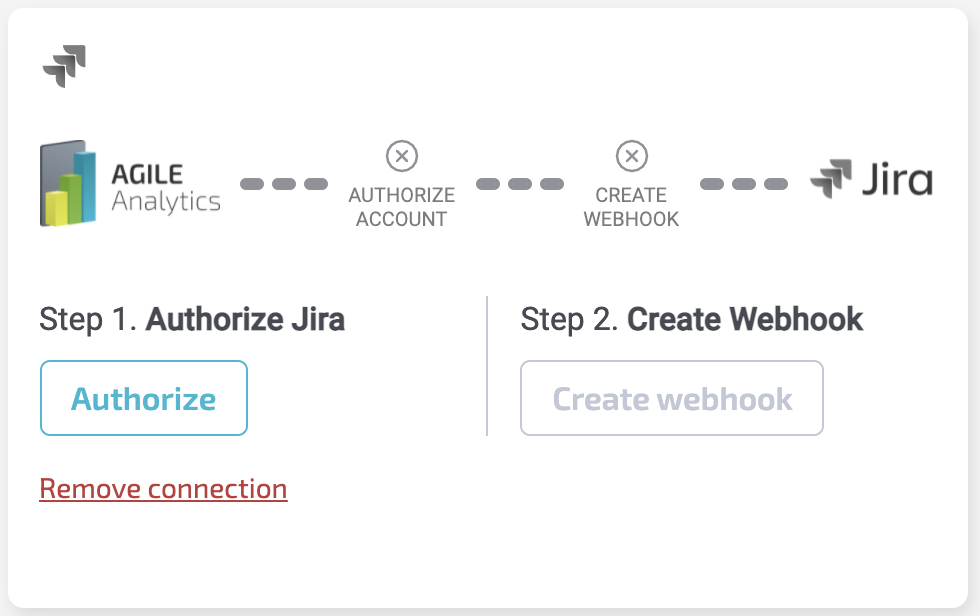Image resolution: width=980 pixels, height=616 pixels.
Task: Select the CREATE WEBHOOK progress step label
Action: point(631,207)
